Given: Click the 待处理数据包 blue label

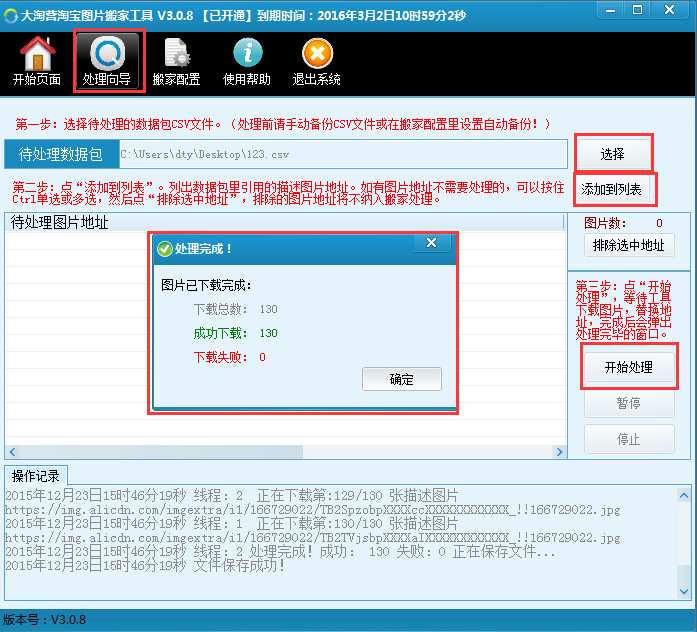Looking at the screenshot, I should [x=62, y=154].
